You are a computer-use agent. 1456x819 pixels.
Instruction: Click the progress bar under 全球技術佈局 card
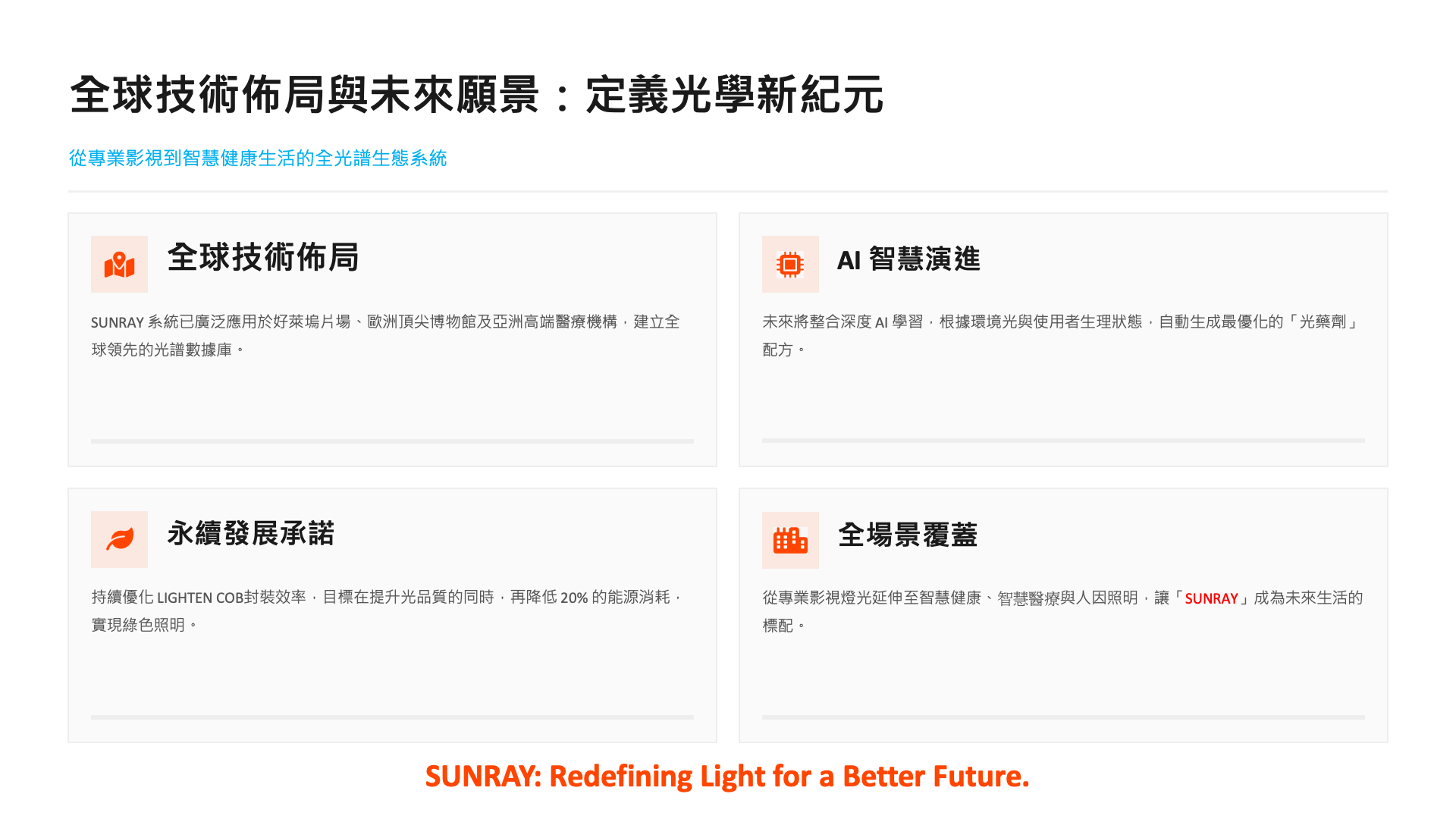392,441
